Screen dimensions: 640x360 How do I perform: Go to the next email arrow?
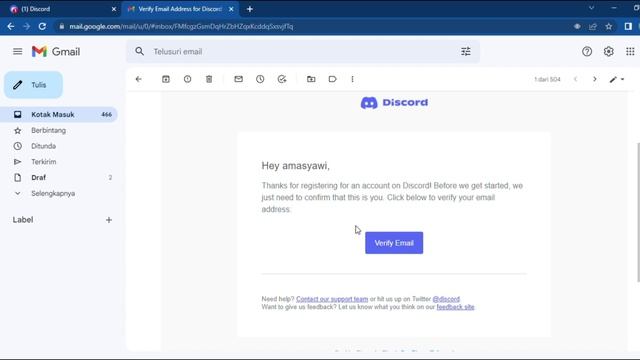(x=595, y=79)
